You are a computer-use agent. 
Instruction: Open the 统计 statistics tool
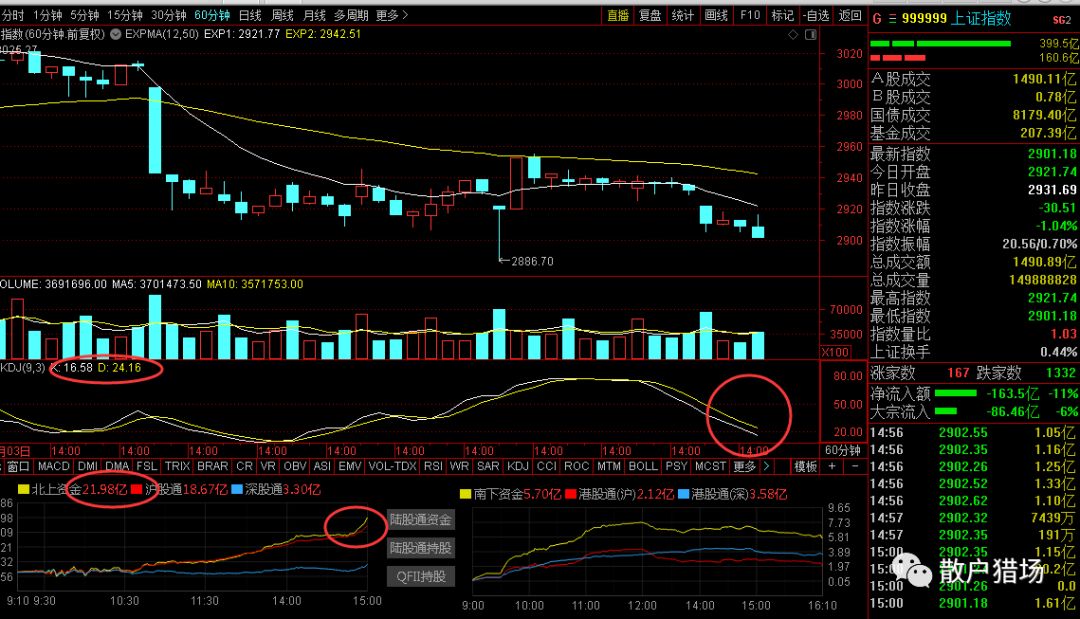tap(683, 15)
